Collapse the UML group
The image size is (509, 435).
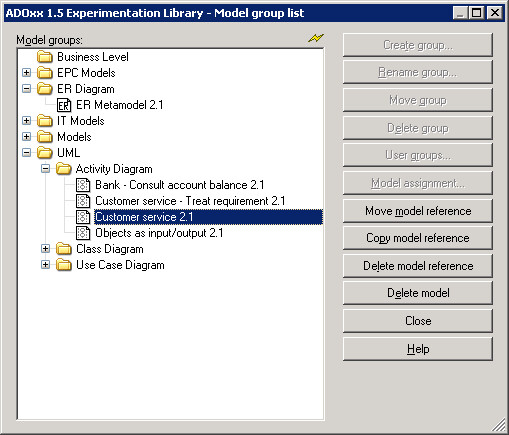pos(27,153)
